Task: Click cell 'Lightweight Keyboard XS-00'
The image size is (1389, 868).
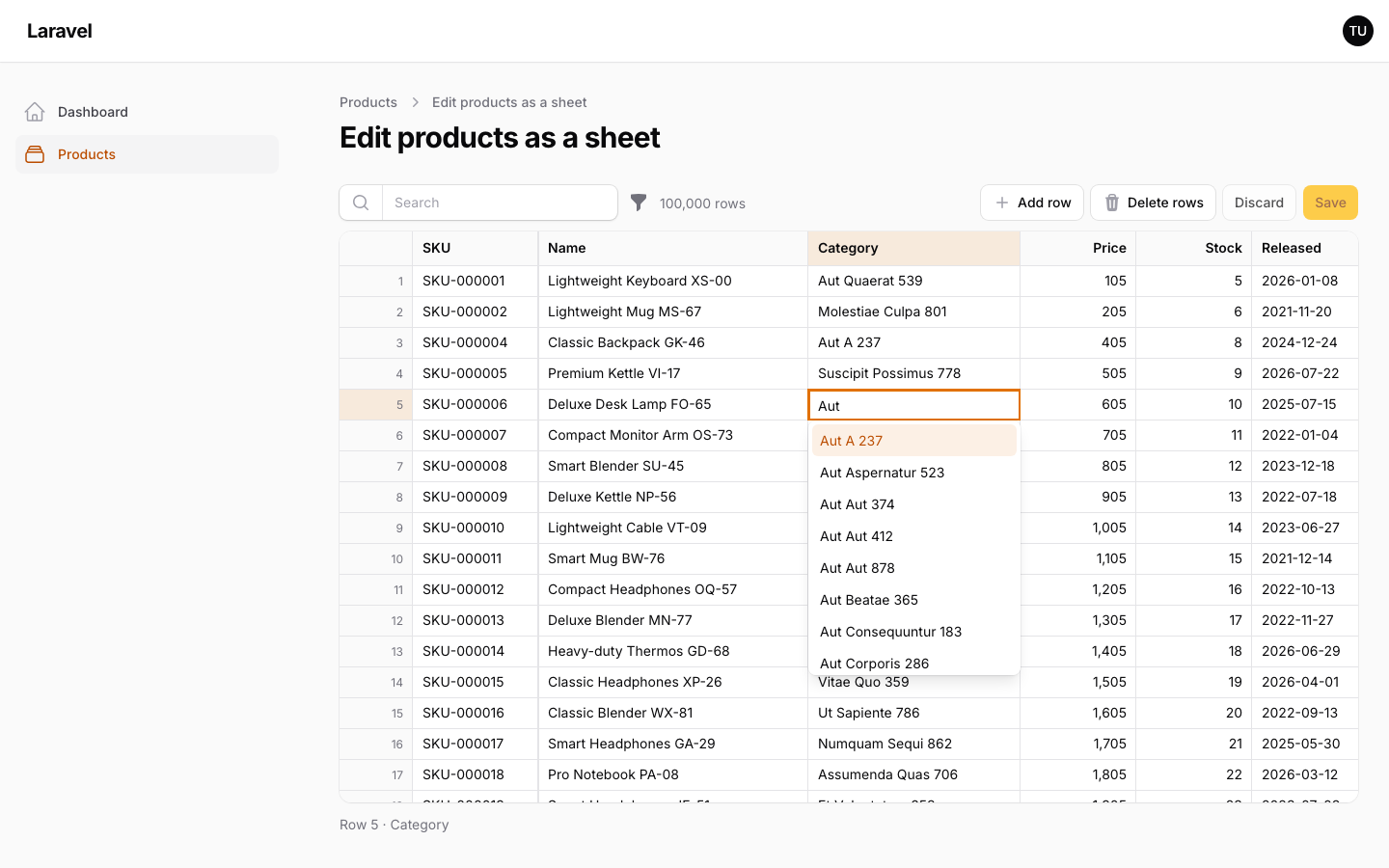Action: coord(673,281)
